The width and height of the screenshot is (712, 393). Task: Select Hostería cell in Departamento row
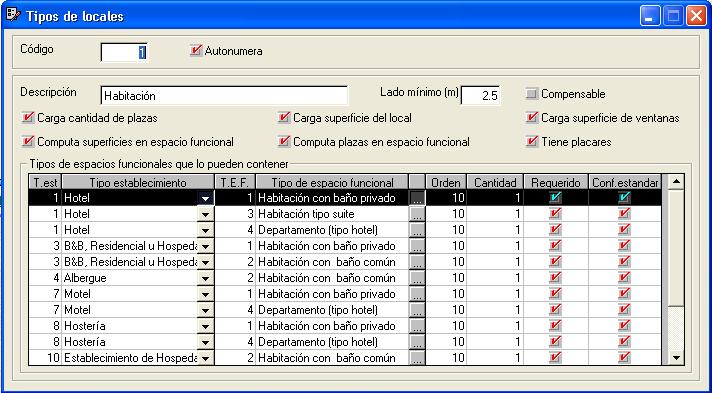130,342
